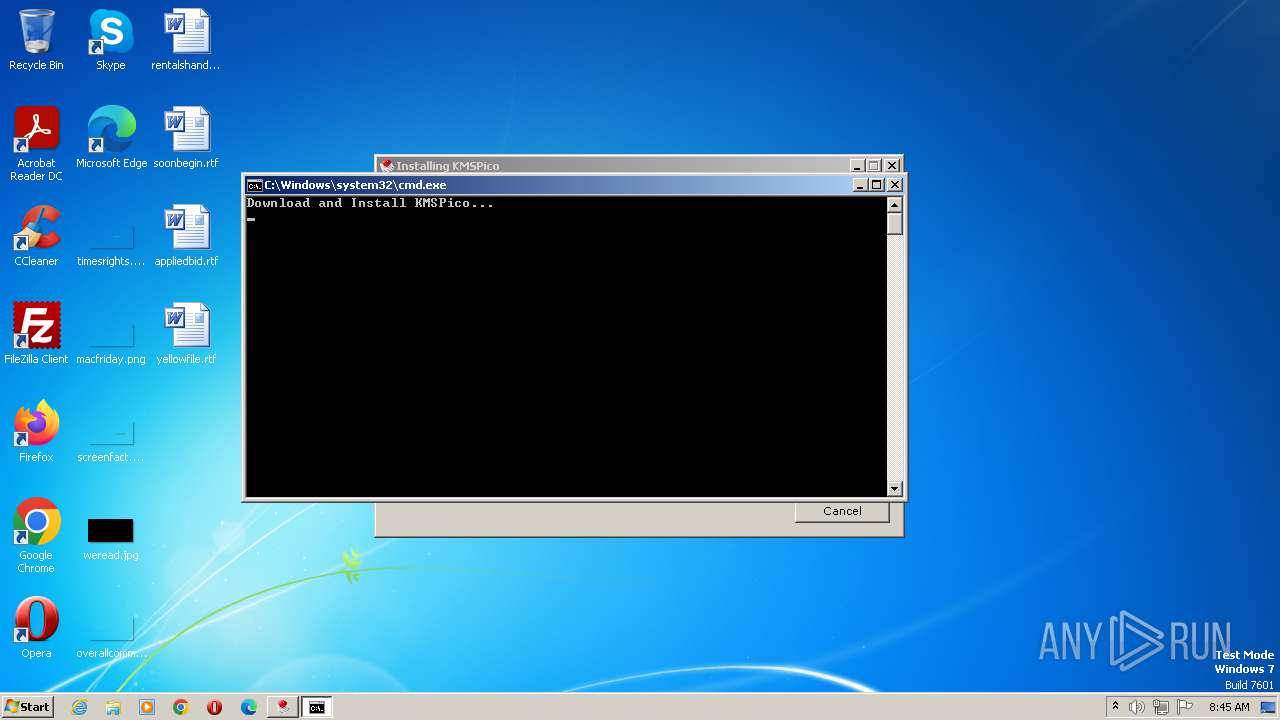This screenshot has height=720, width=1280.
Task: Show hidden system tray icons
Action: (x=1115, y=707)
